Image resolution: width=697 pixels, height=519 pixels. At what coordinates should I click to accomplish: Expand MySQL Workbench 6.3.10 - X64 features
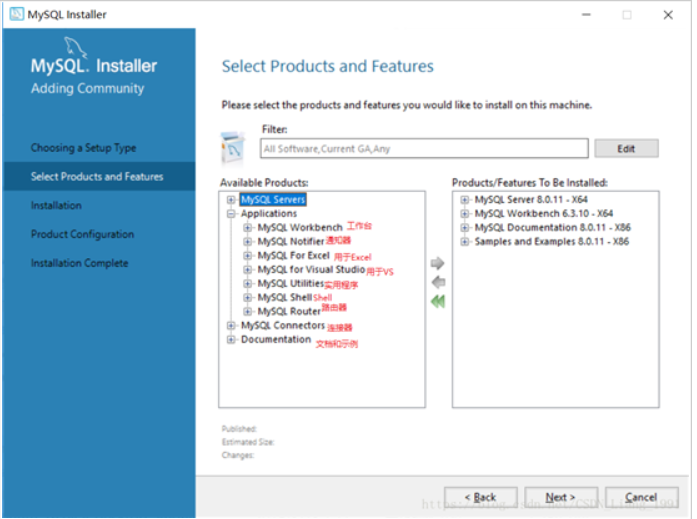(465, 214)
